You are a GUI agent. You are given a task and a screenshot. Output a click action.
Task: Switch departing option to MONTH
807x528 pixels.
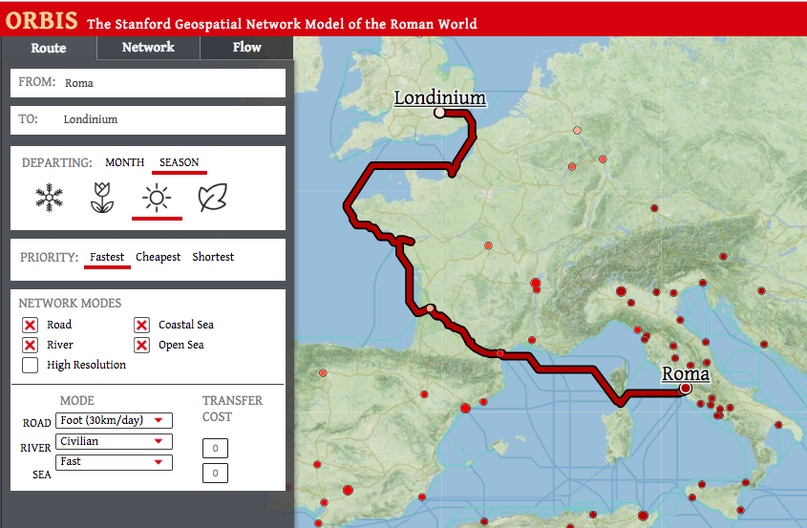[125, 162]
